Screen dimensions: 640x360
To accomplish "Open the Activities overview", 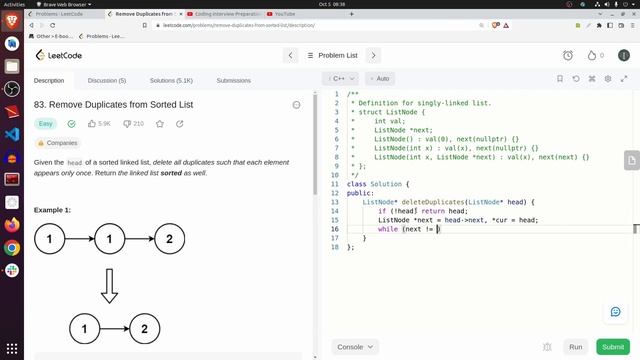I will coord(14,4).
